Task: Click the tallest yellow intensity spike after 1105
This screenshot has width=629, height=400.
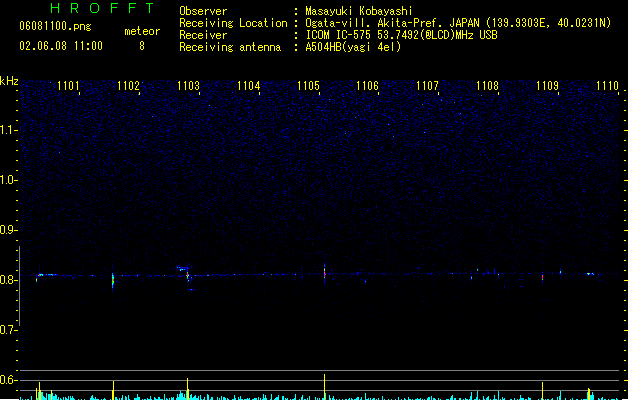Action: 325,387
